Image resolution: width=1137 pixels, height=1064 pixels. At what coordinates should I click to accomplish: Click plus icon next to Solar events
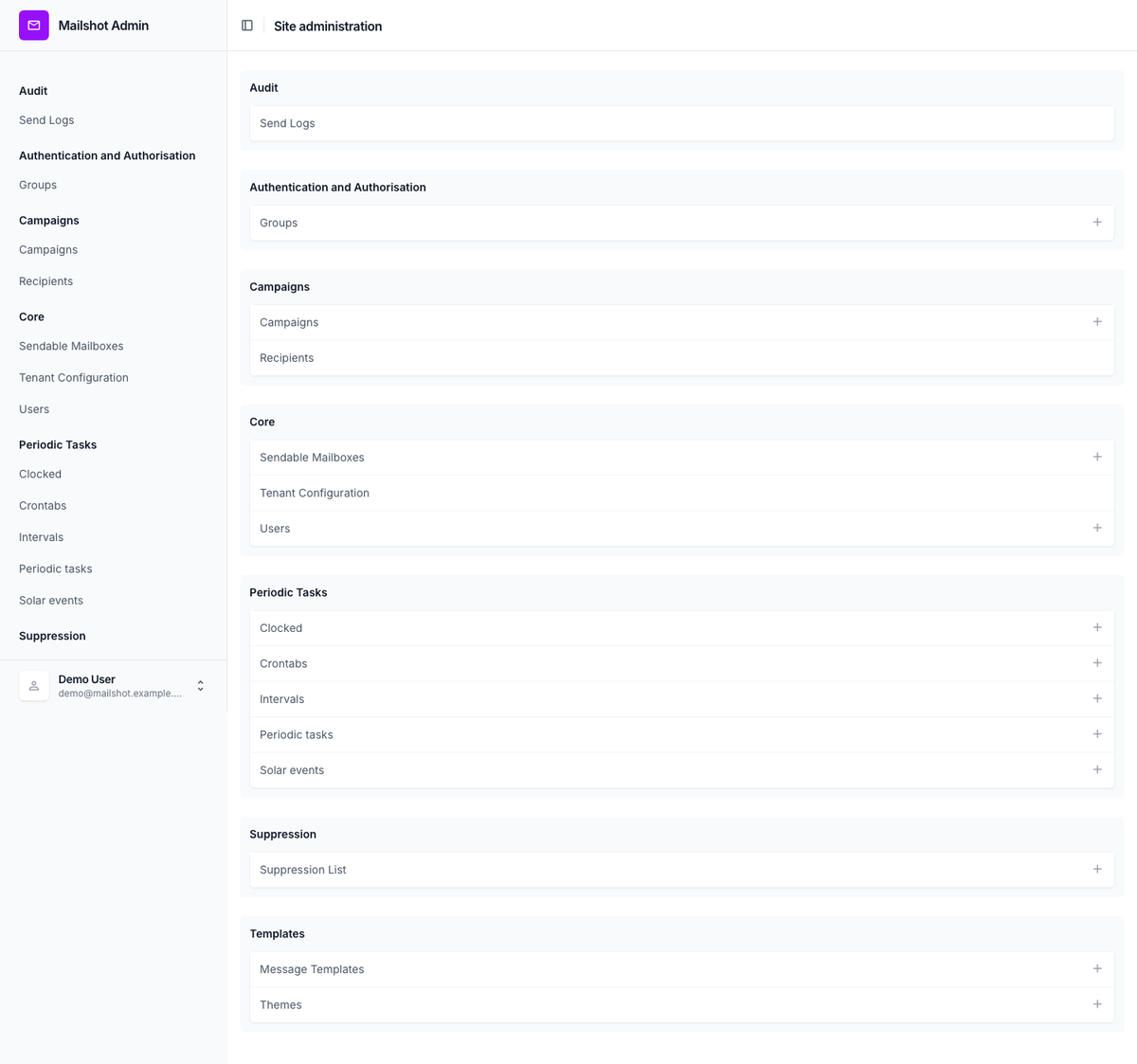[x=1097, y=769]
